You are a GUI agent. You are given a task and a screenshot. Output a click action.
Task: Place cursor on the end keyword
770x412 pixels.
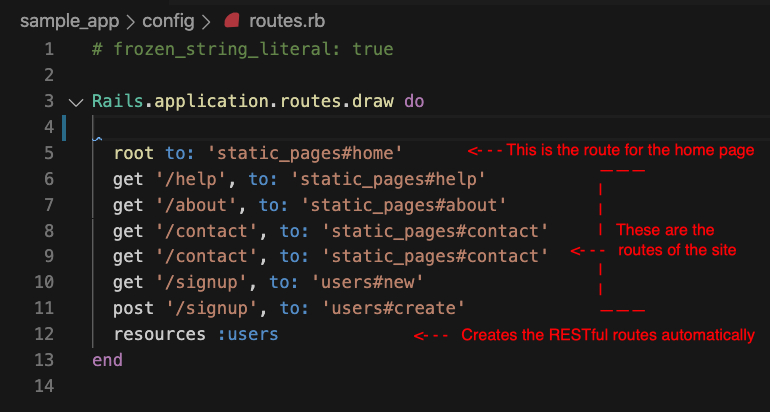(107, 359)
